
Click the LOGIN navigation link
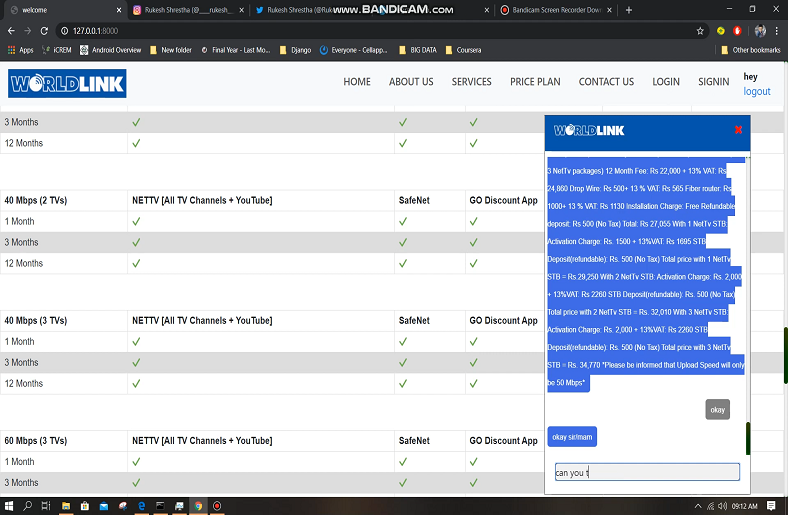pyautogui.click(x=666, y=81)
